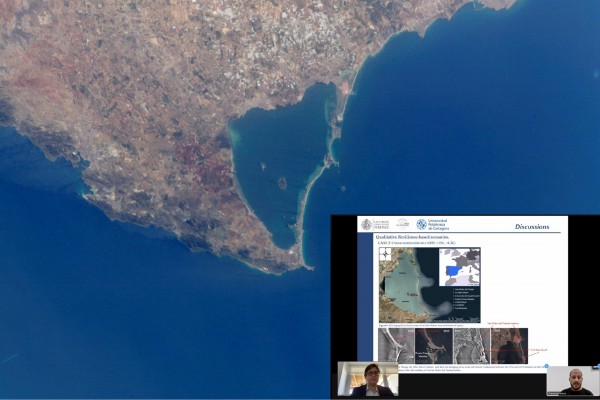Screen dimensions: 600x400
Task: Select the left participant video with glasses
Action: coord(368,379)
